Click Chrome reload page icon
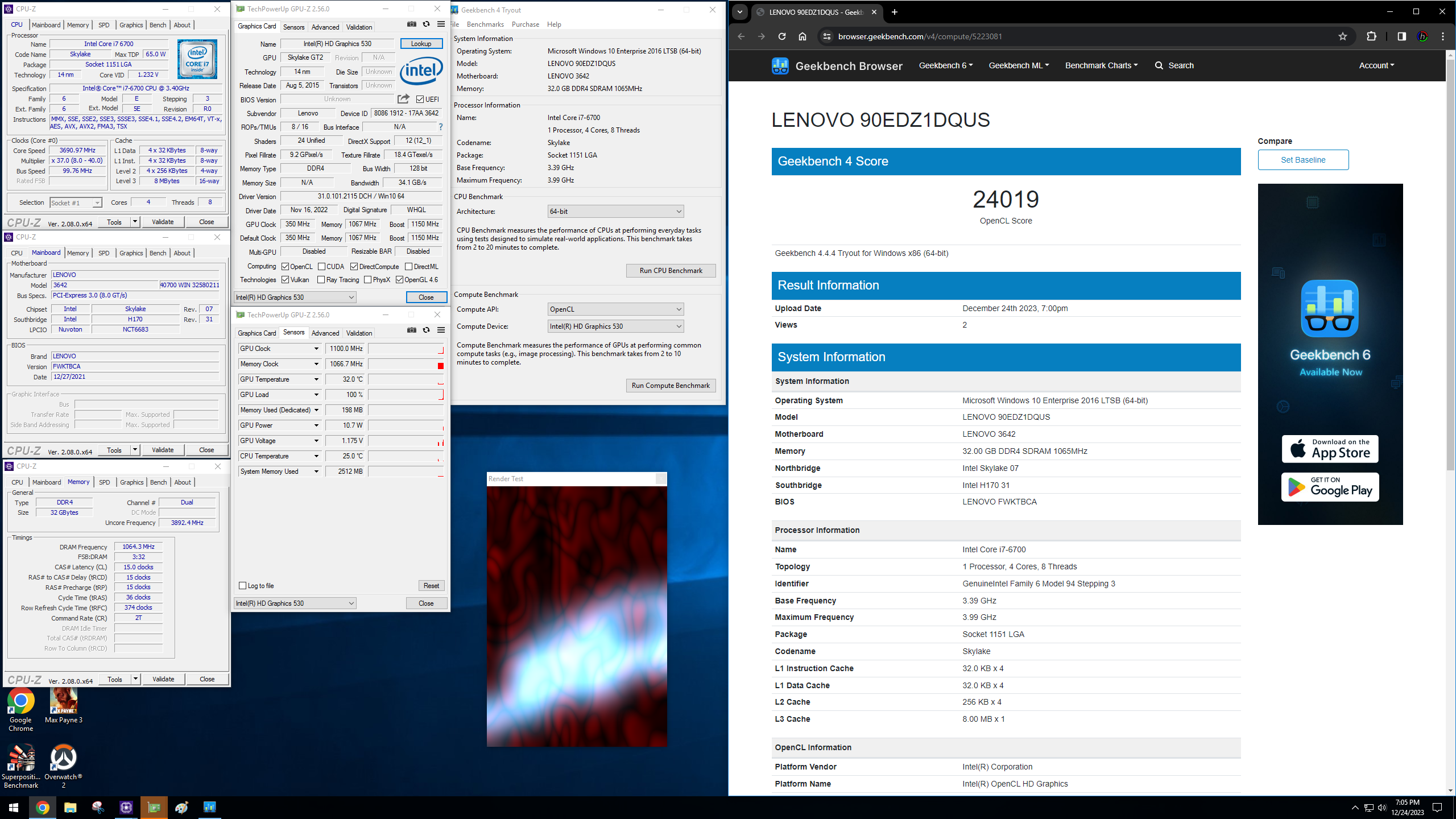The height and width of the screenshot is (819, 1456). coord(782,36)
